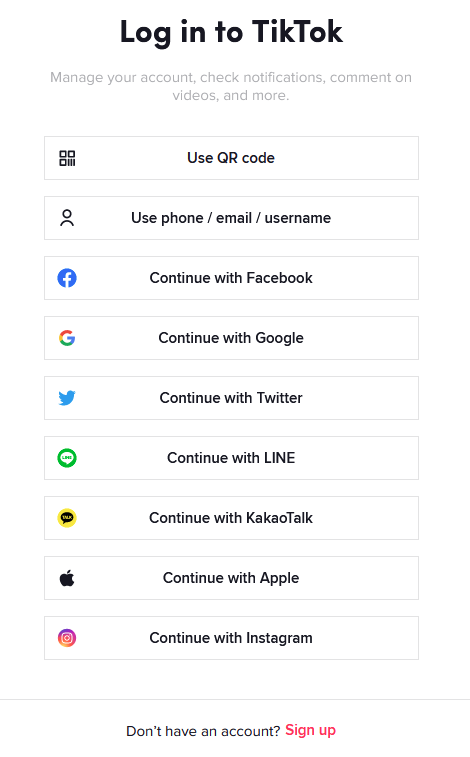Click the Twitter bird icon
The height and width of the screenshot is (757, 470).
(x=67, y=398)
